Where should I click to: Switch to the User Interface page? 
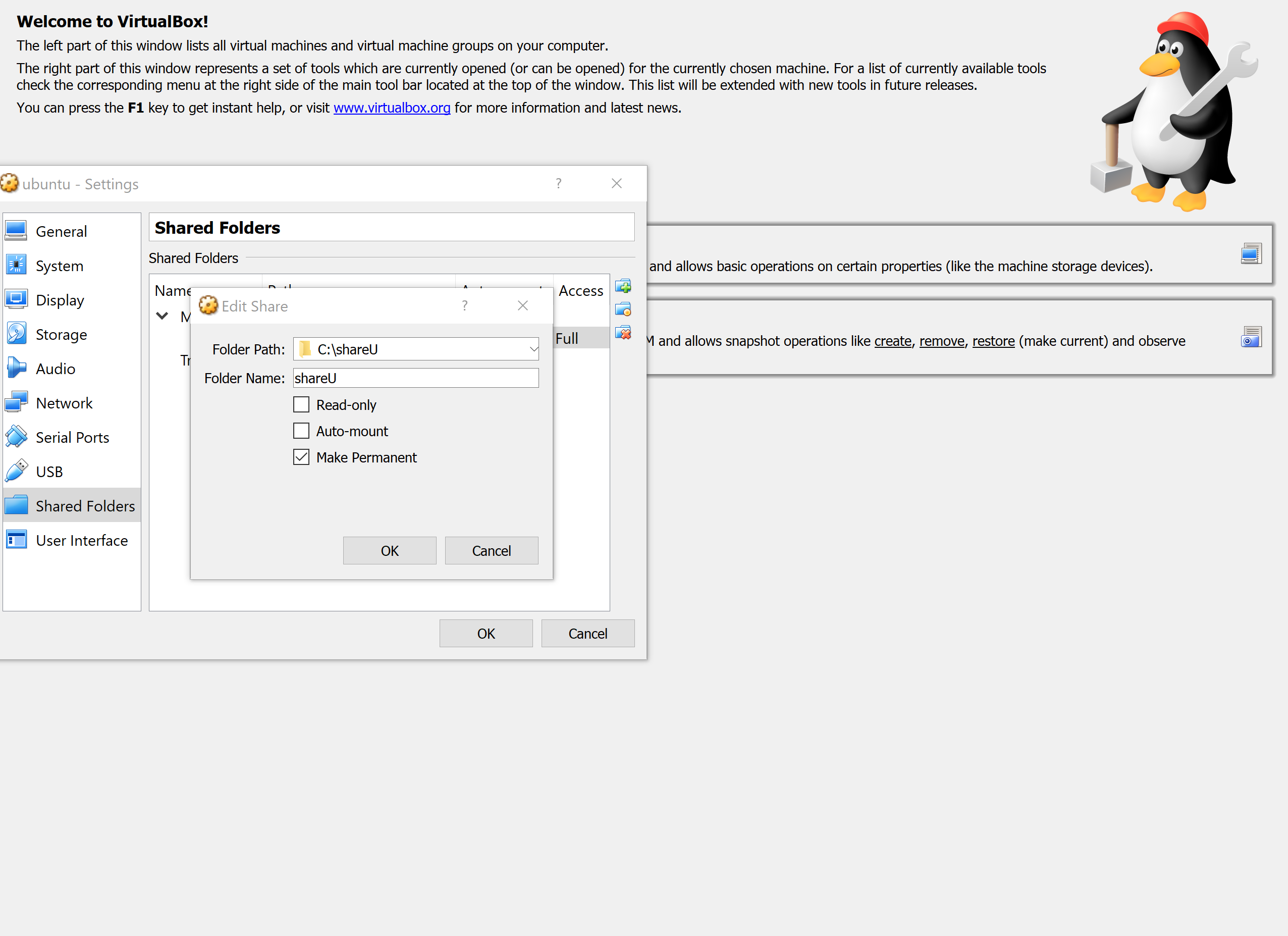pyautogui.click(x=82, y=540)
